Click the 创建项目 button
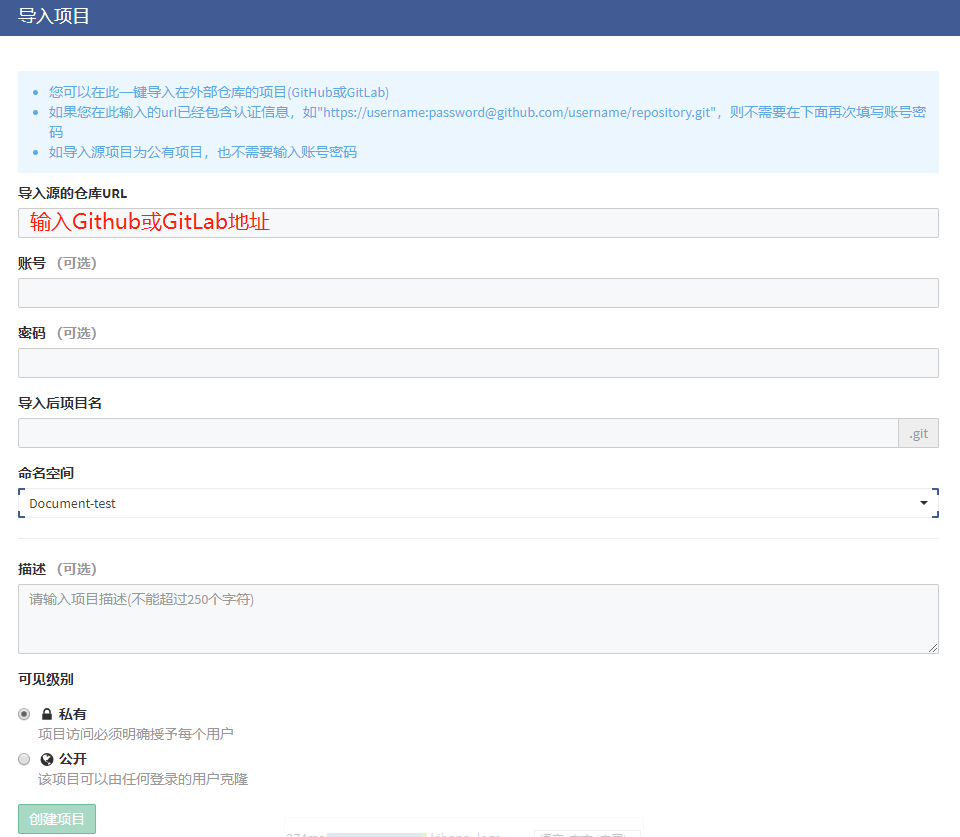The height and width of the screenshot is (837, 960). pos(57,818)
